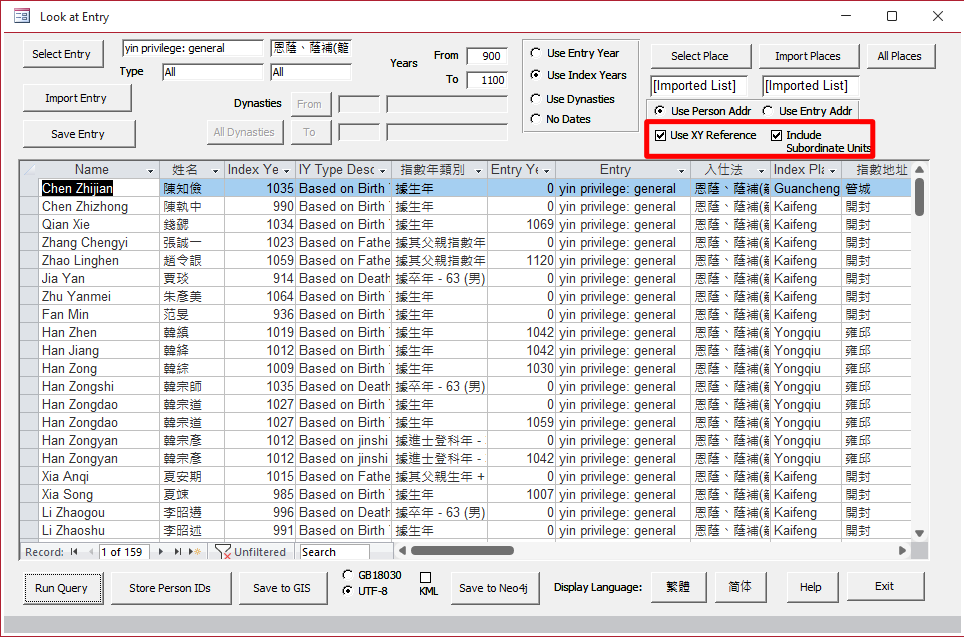Click the Access form icon in title bar
This screenshot has width=965, height=637.
click(x=21, y=16)
